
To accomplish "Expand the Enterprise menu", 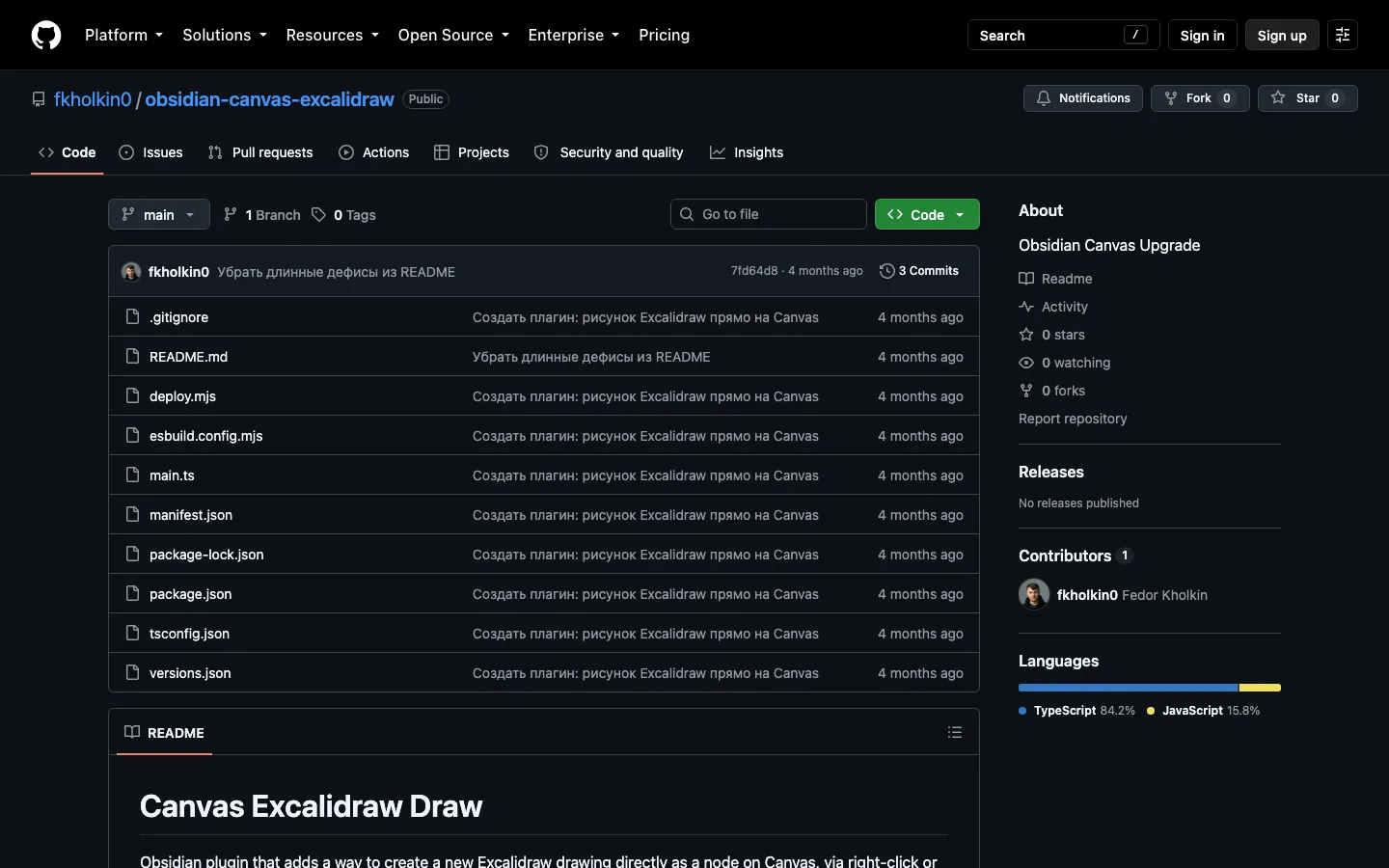I will [574, 35].
